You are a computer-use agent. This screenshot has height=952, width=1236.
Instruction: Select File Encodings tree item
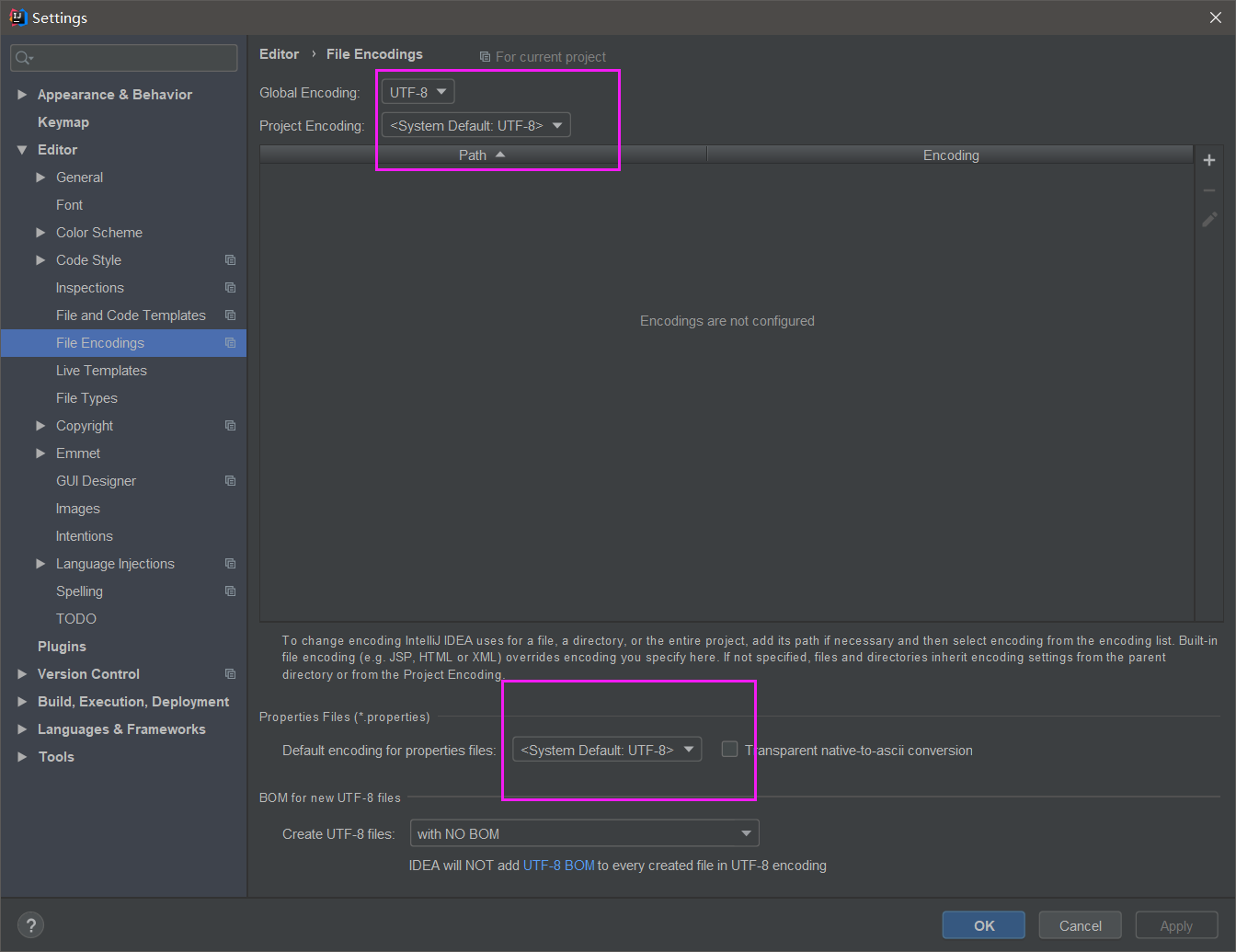tap(123, 343)
